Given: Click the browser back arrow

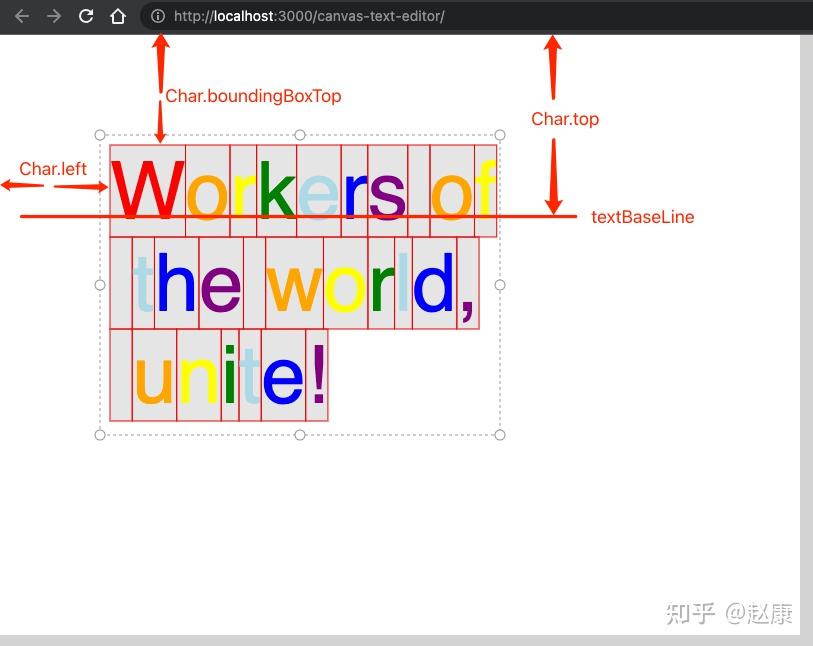Looking at the screenshot, I should (x=21, y=16).
